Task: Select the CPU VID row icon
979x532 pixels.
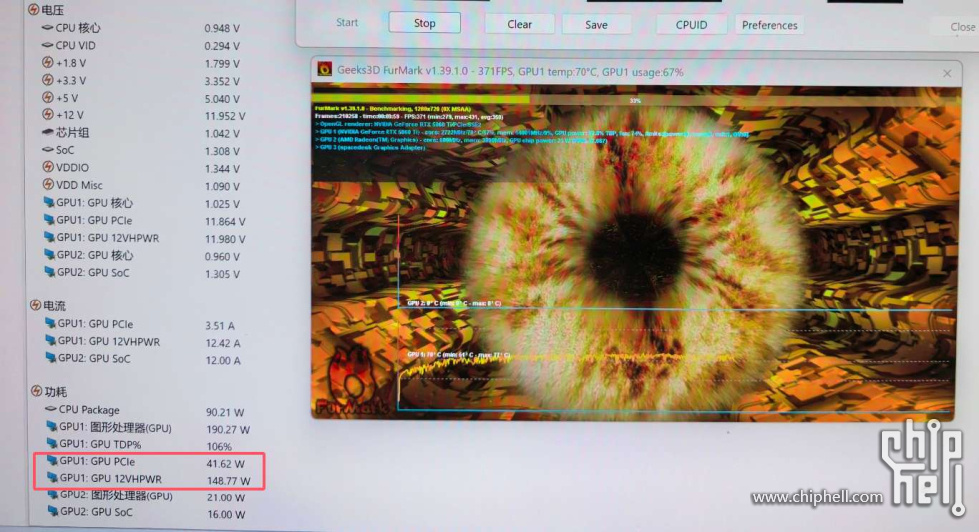Action: [x=47, y=45]
